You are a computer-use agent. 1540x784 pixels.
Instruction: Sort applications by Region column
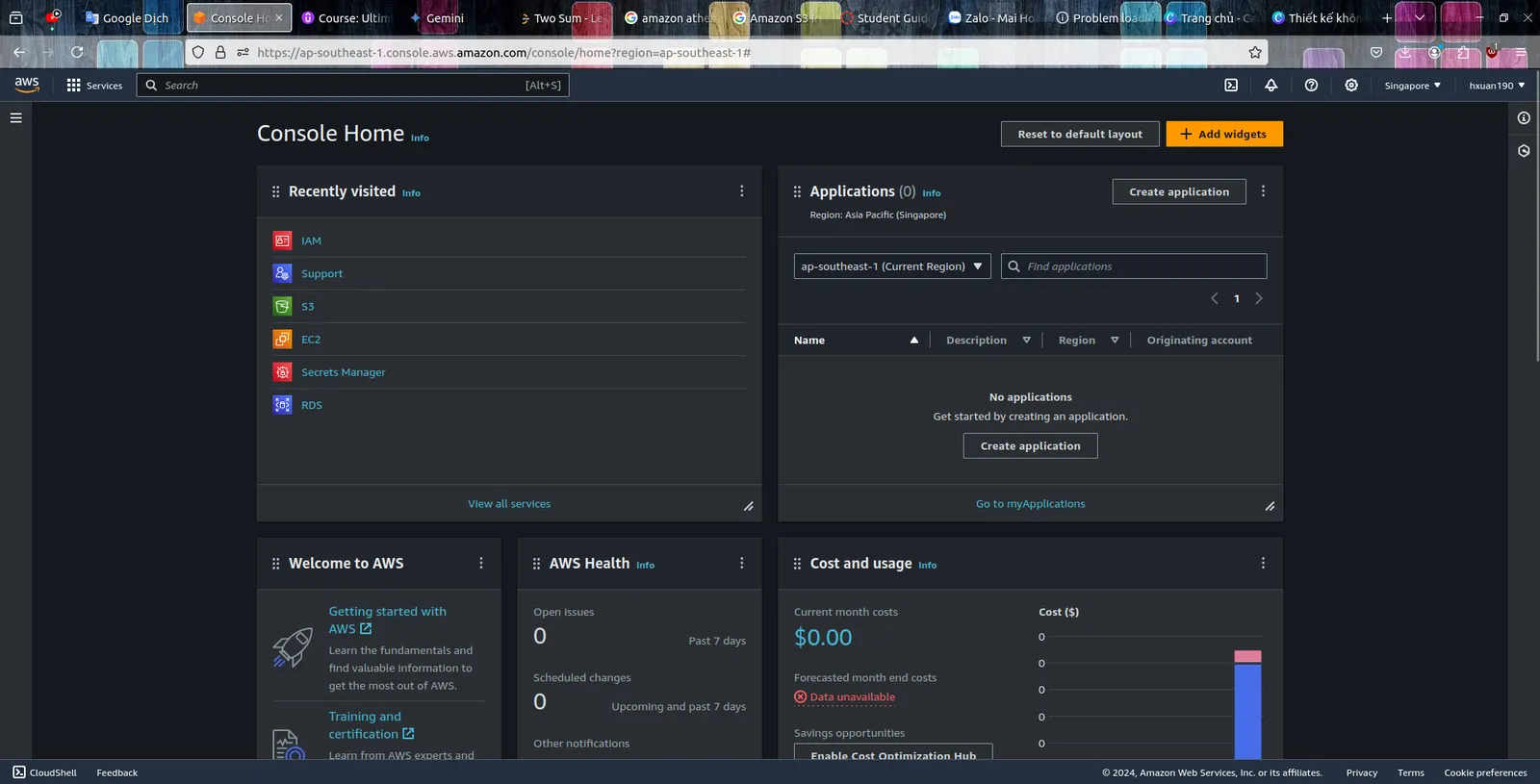[1089, 341]
